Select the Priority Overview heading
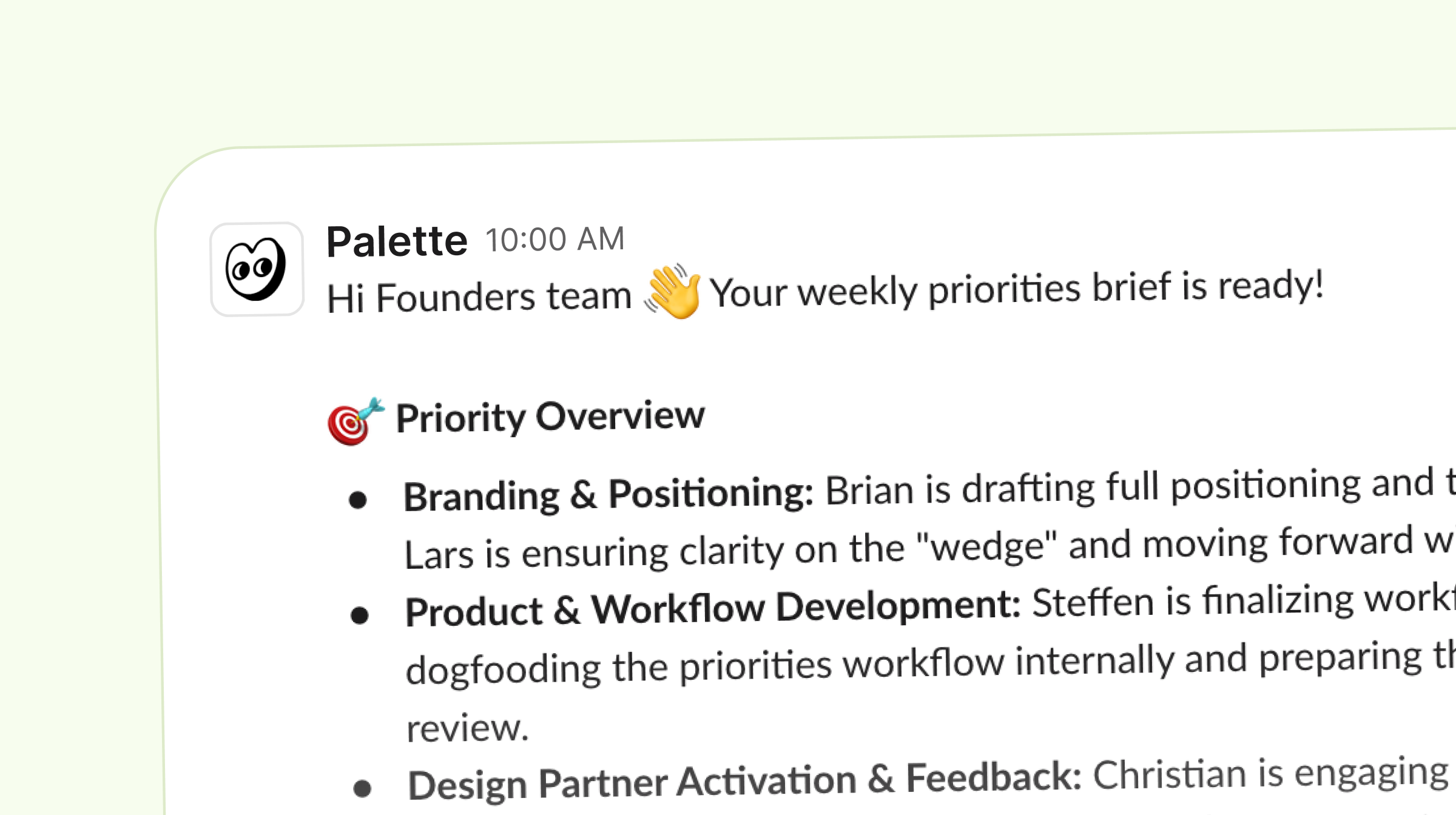This screenshot has width=1456, height=815. pyautogui.click(x=550, y=417)
